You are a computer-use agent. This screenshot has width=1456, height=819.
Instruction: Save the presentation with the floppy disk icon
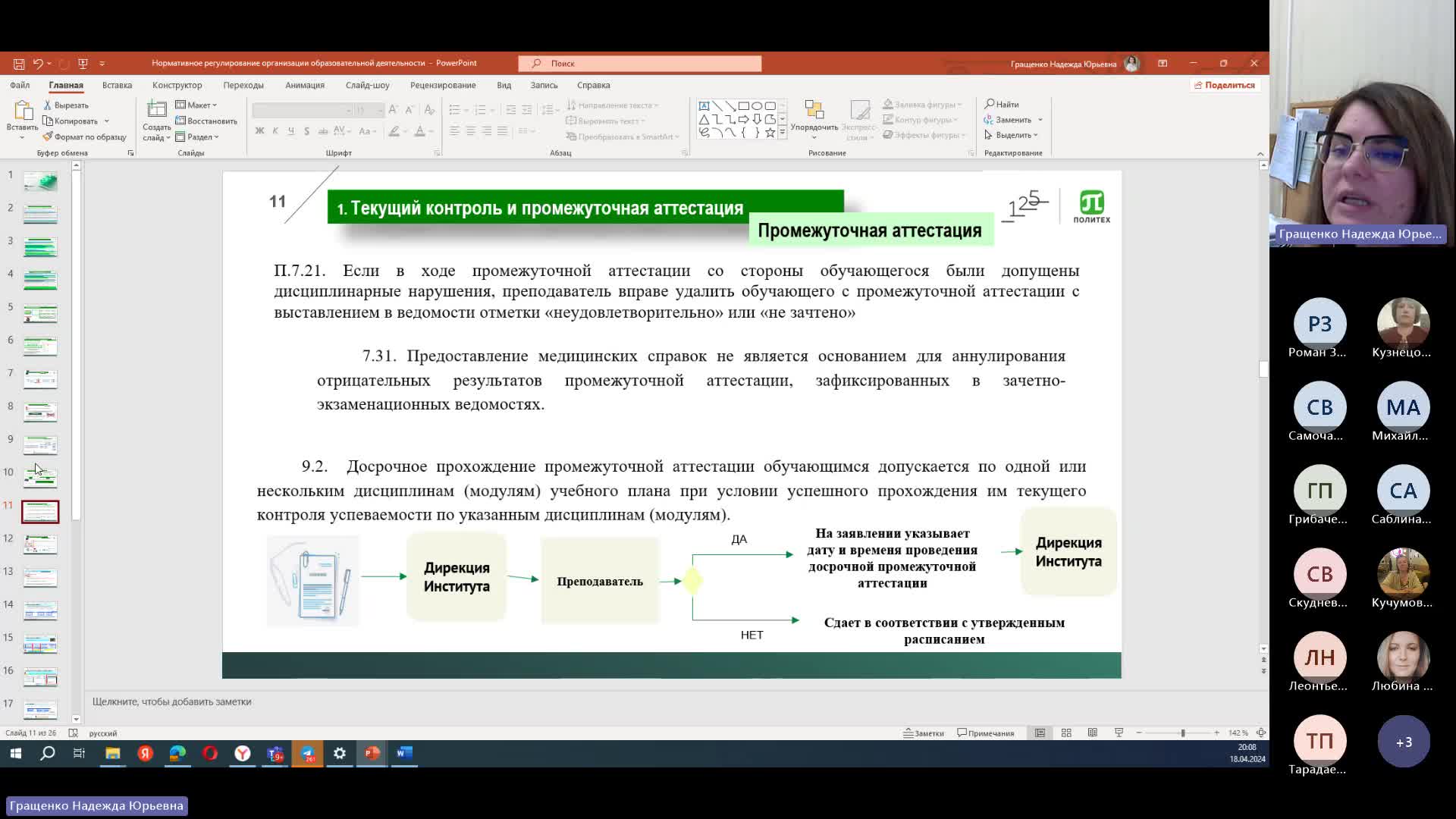(19, 64)
